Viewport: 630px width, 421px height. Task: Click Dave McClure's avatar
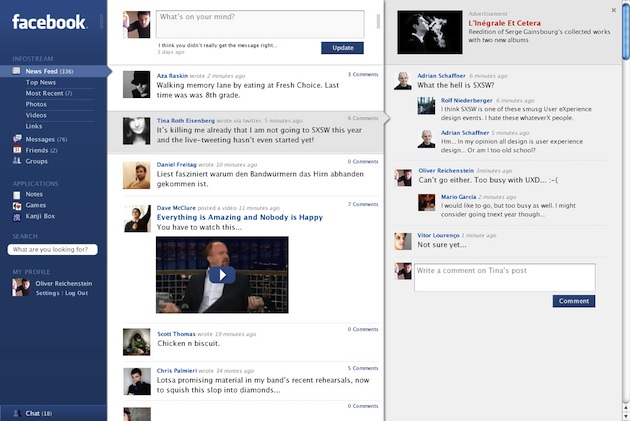coord(137,219)
